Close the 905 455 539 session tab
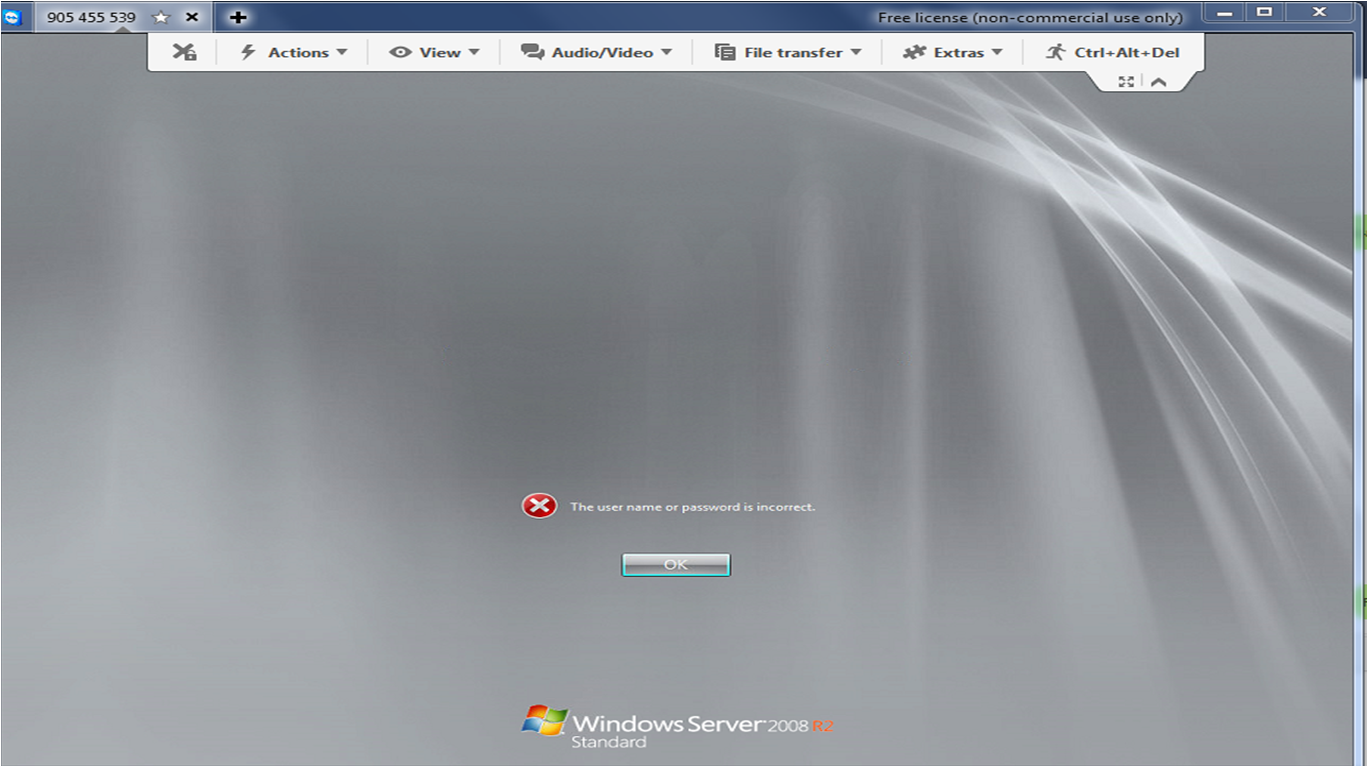The height and width of the screenshot is (767, 1368). (x=192, y=17)
